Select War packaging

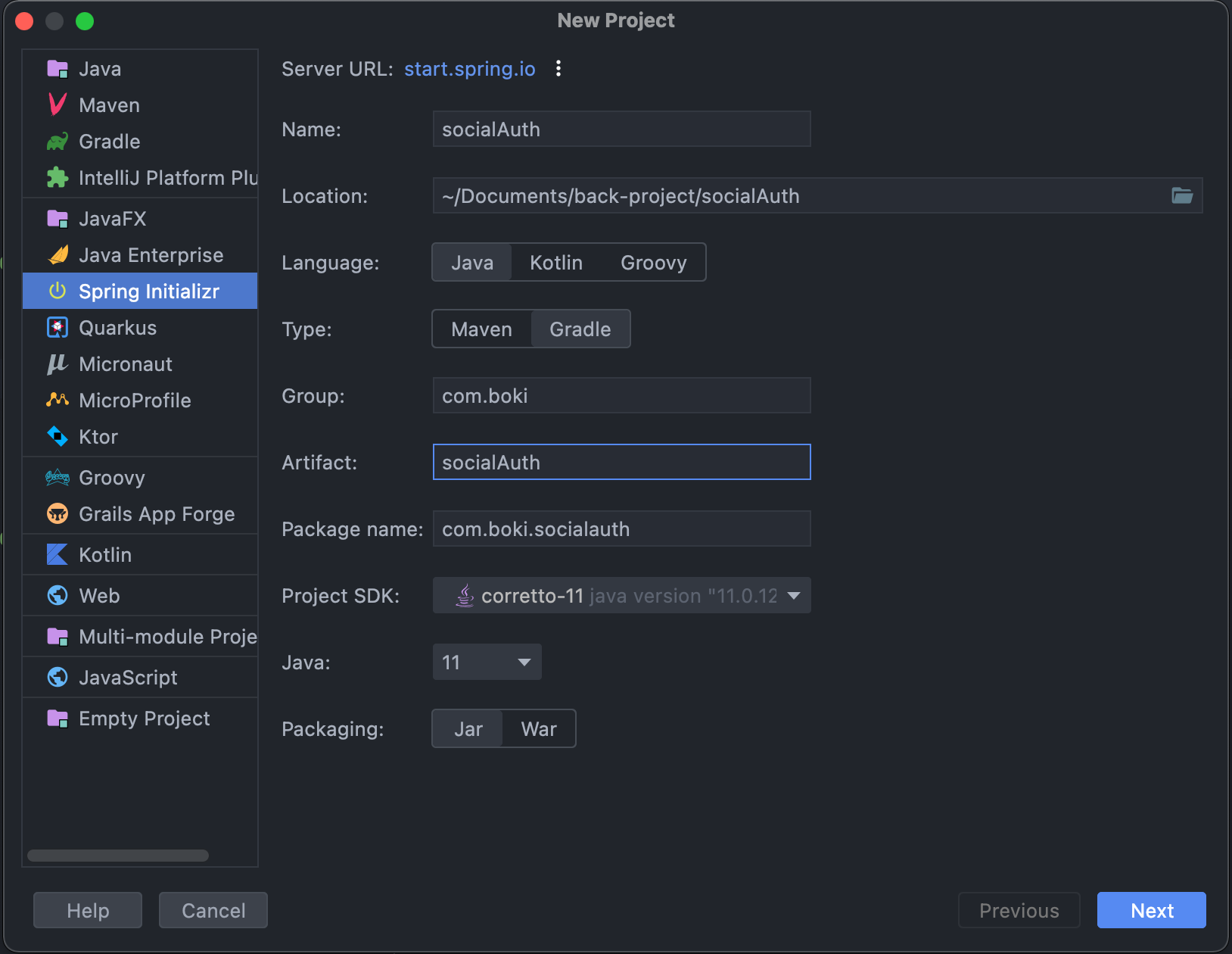(x=539, y=729)
